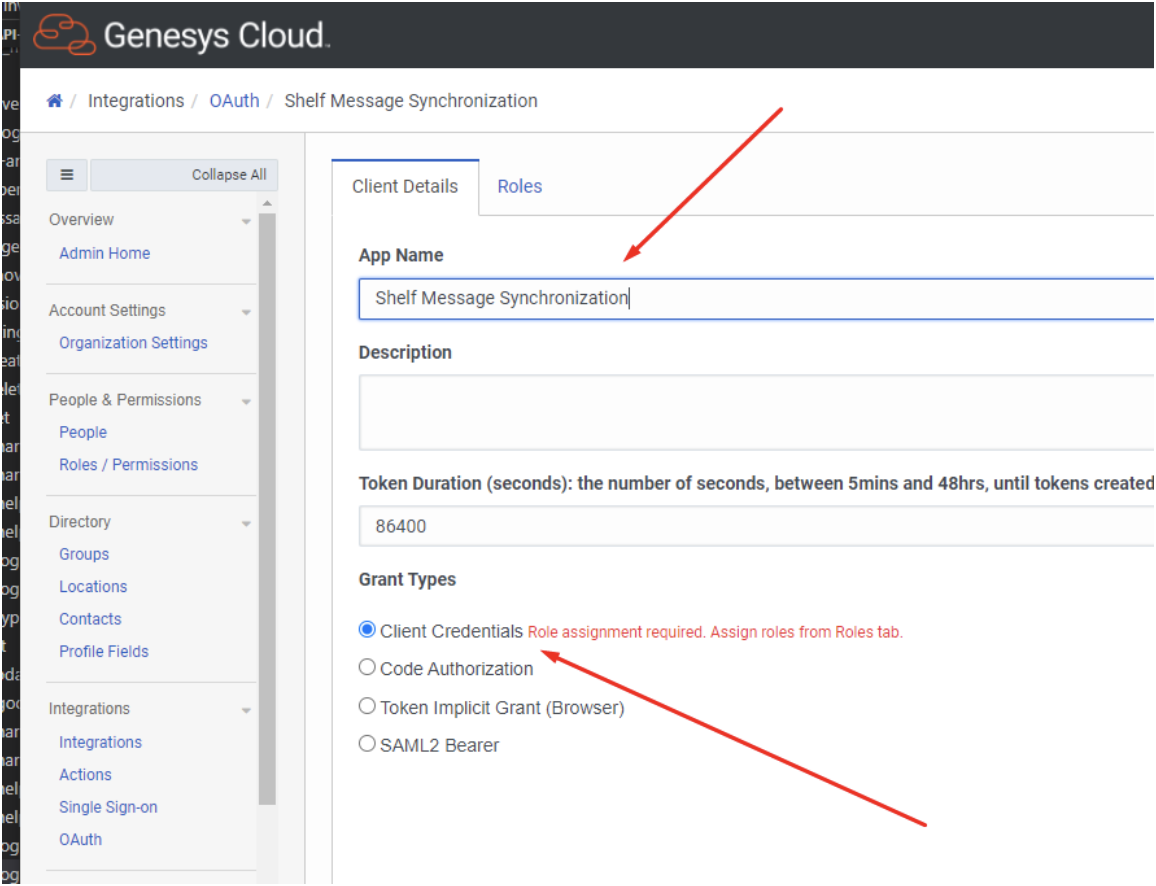Image resolution: width=1156 pixels, height=886 pixels.
Task: Toggle the sidebar hamburger menu icon
Action: 67,175
